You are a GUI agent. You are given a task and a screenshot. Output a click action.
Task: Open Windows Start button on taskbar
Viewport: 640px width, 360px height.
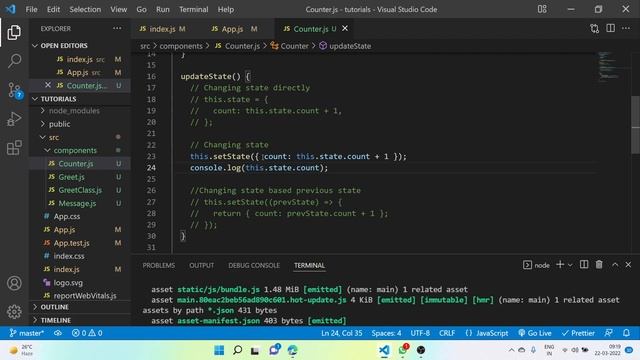(x=219, y=350)
